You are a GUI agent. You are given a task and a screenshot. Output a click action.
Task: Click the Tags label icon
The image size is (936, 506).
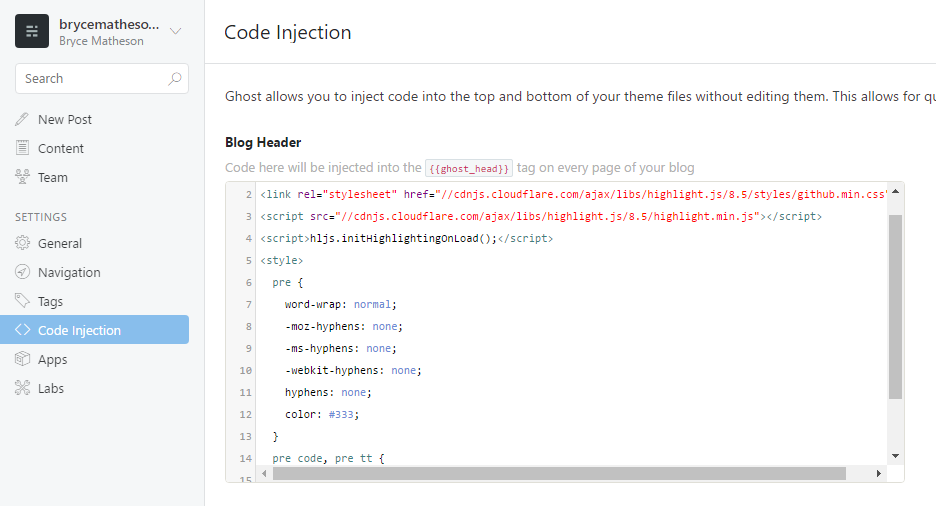point(22,301)
